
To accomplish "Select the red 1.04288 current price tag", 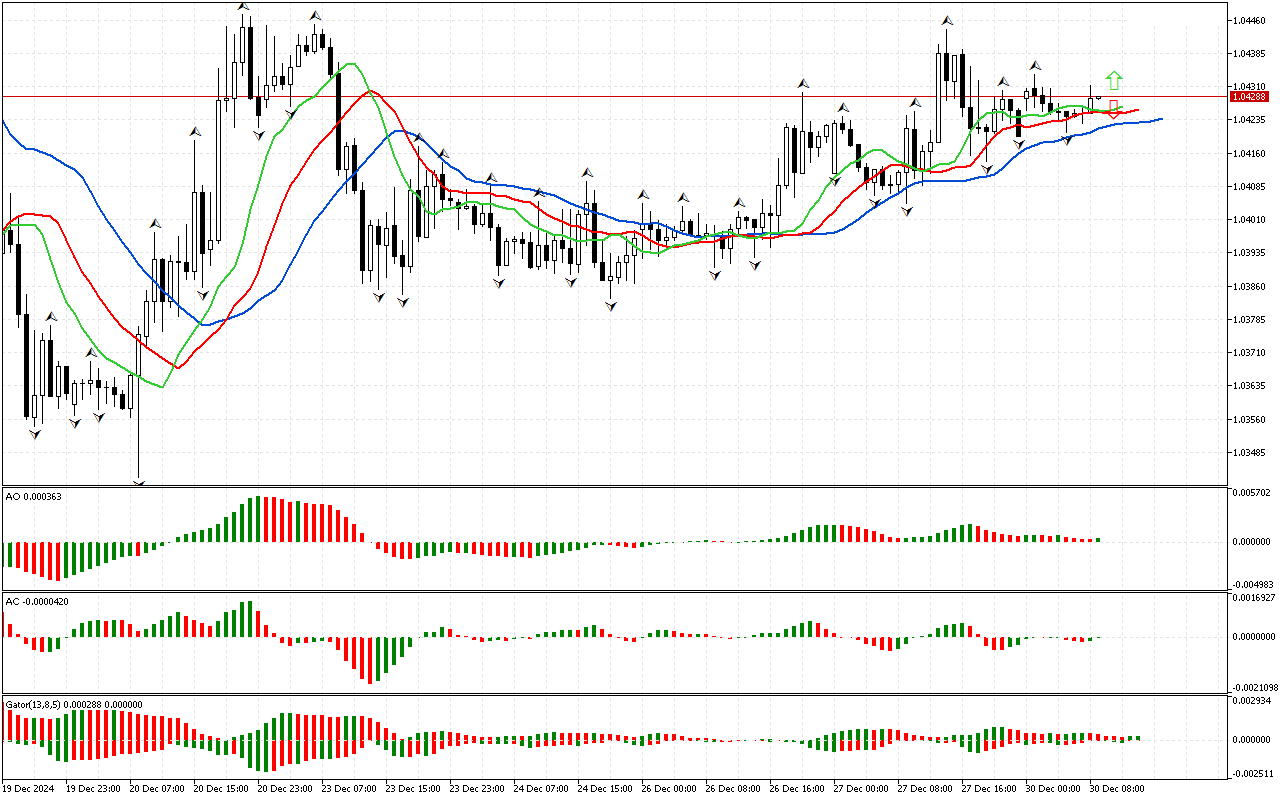I will [x=1250, y=96].
